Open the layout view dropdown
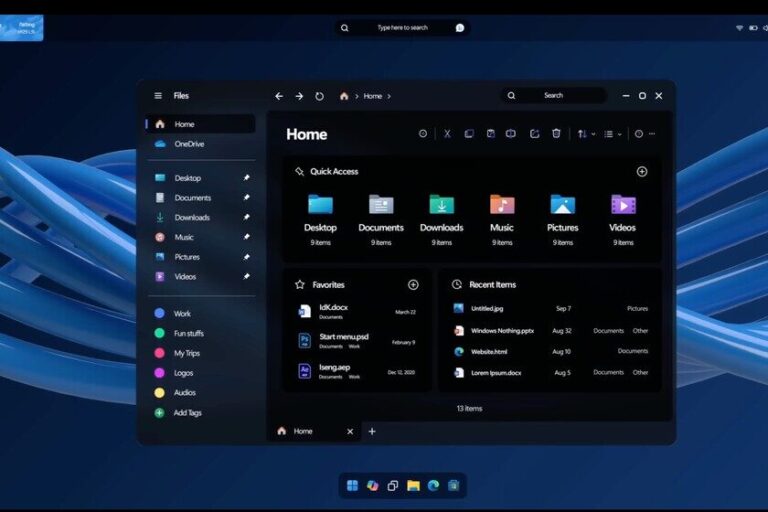This screenshot has width=768, height=512. point(613,134)
